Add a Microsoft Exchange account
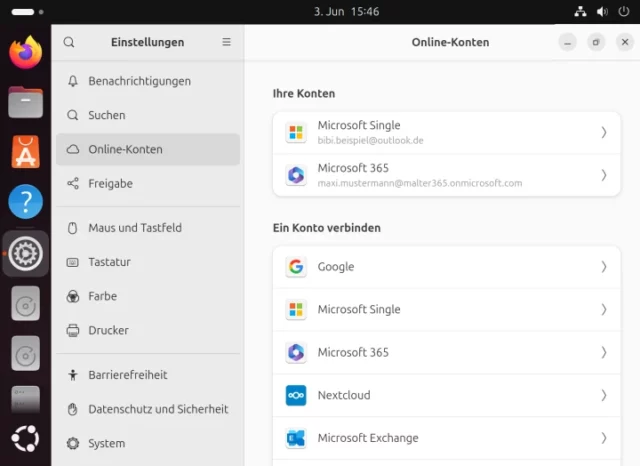 coord(447,438)
